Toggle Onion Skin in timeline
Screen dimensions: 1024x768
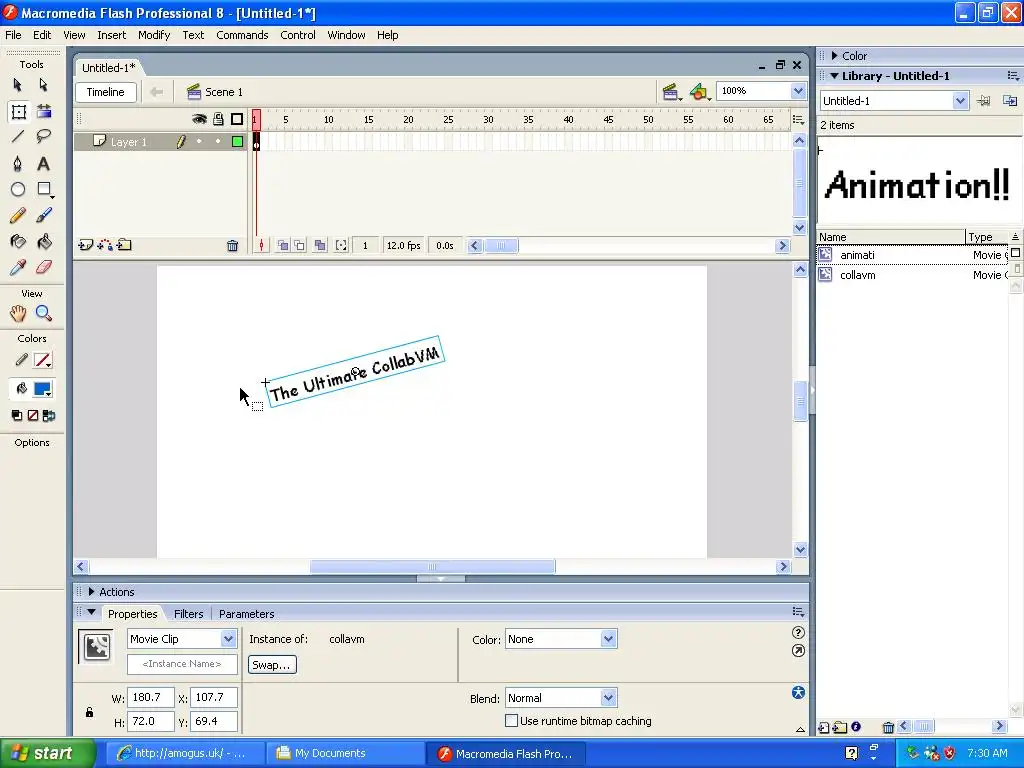pyautogui.click(x=283, y=246)
